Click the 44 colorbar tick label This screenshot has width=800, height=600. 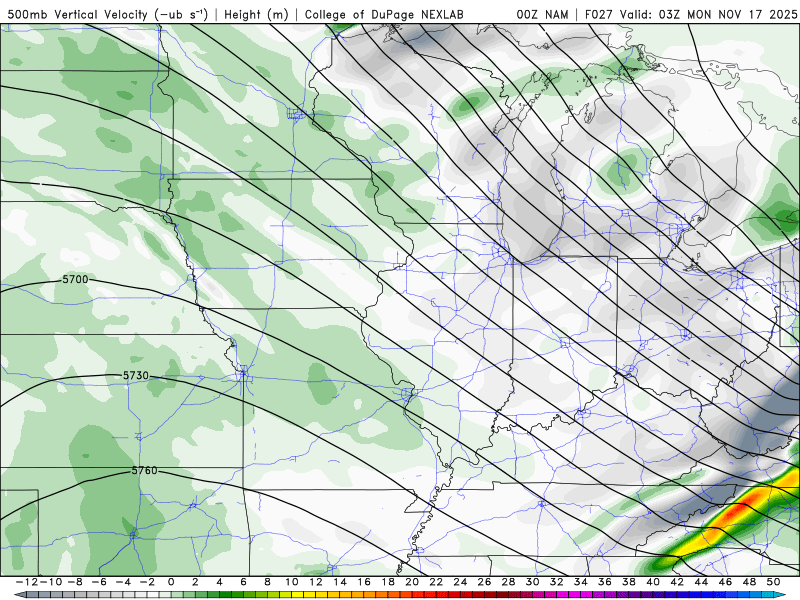[701, 582]
